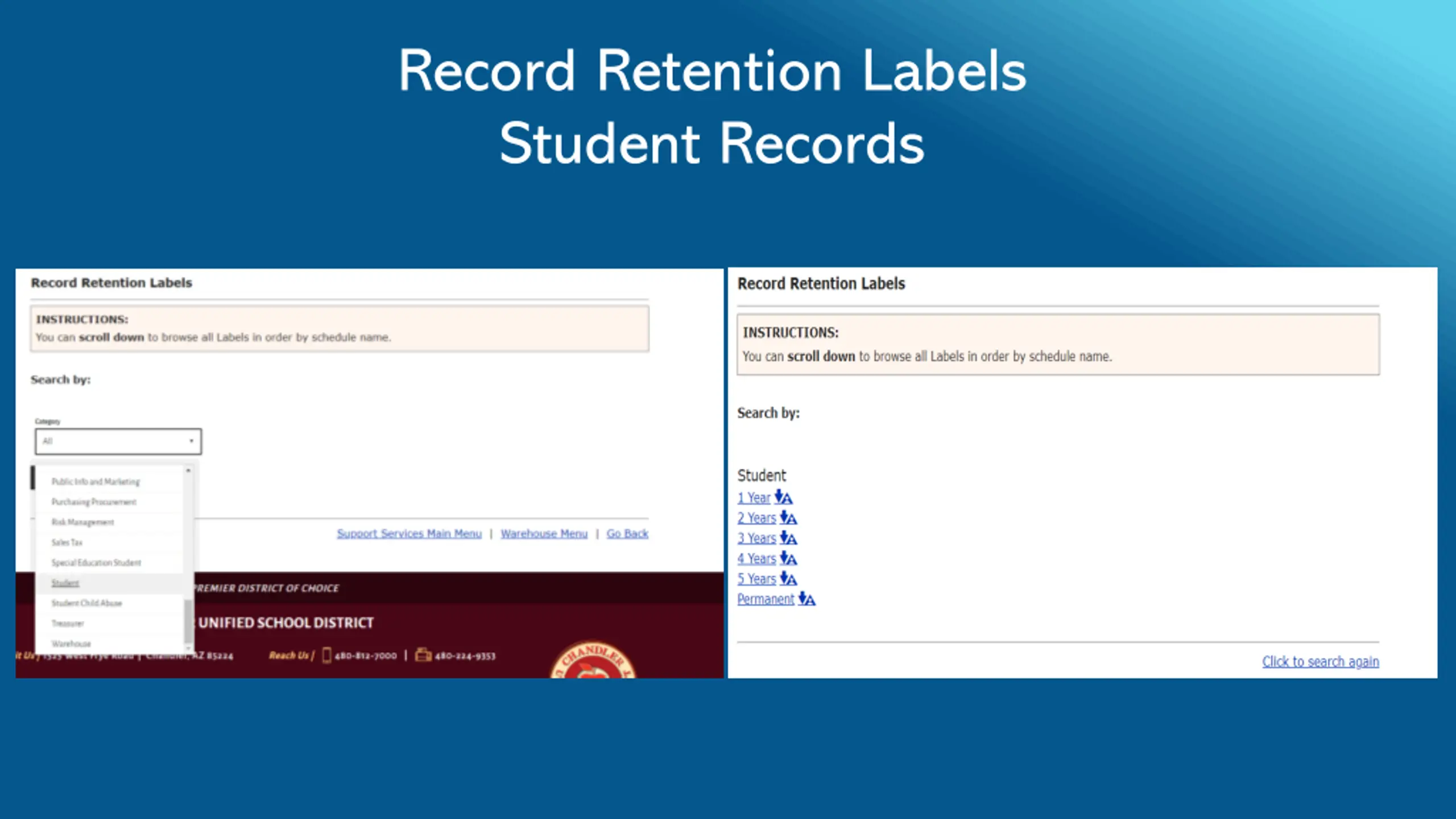Click 'PREMIER DISTRICT OF CHOICE' footer text
This screenshot has height=819, width=1456.
click(x=266, y=588)
